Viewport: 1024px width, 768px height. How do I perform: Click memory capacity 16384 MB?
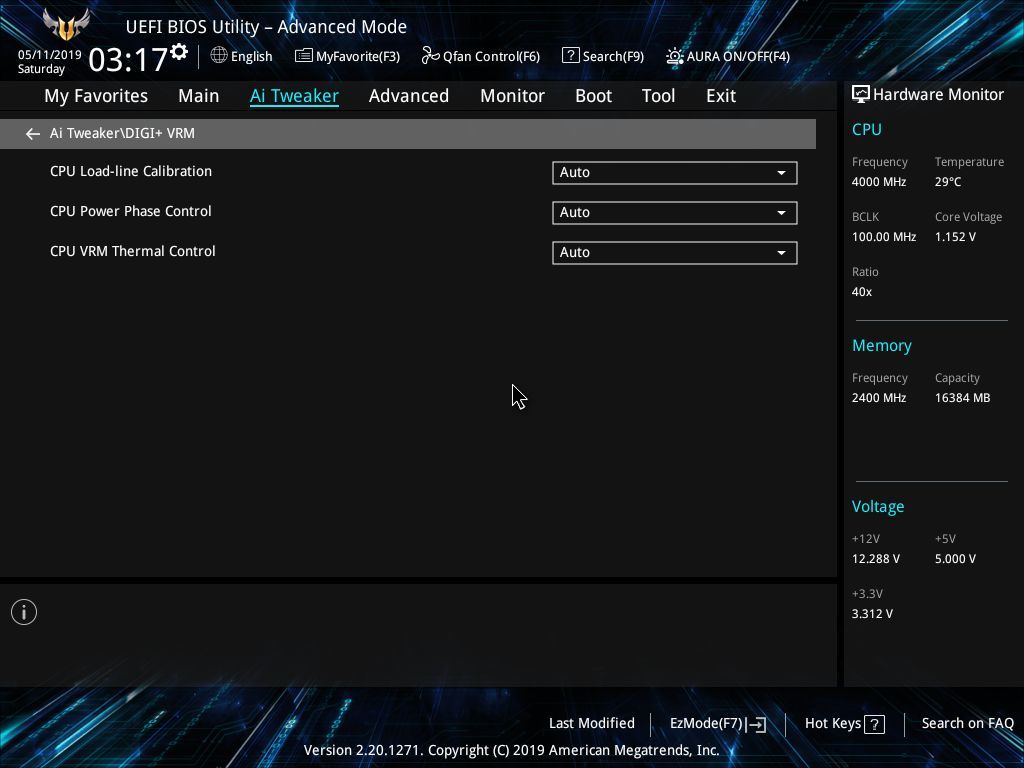coord(963,398)
